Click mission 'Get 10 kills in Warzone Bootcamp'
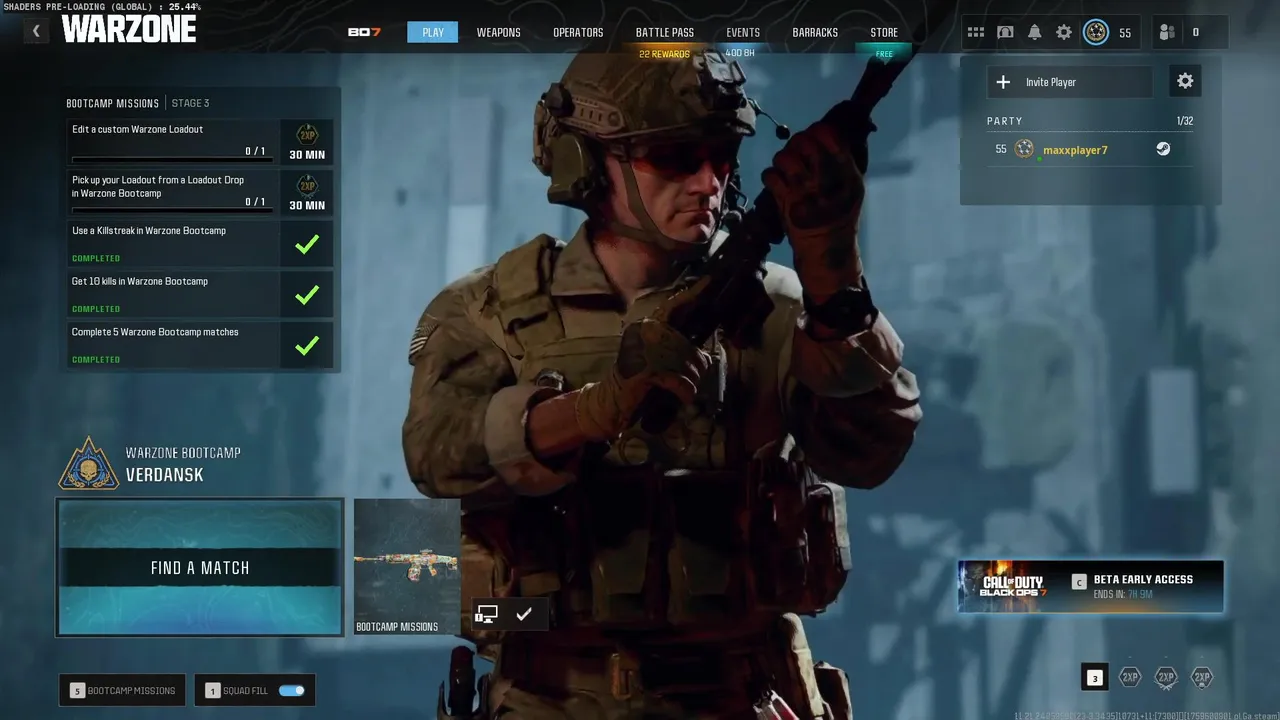Screen dimensions: 1280x720 [200, 294]
